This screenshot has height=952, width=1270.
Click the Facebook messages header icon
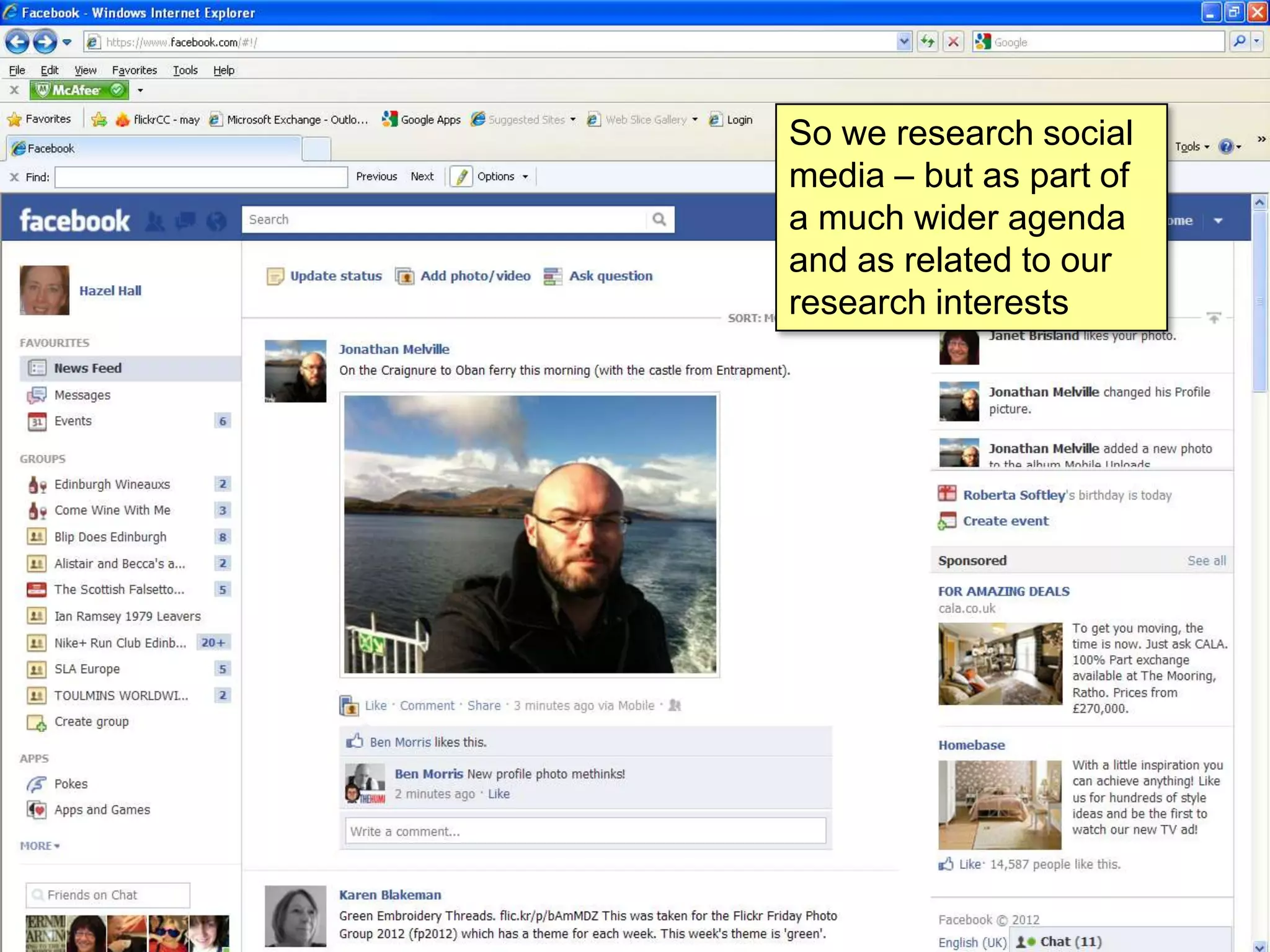tap(186, 221)
